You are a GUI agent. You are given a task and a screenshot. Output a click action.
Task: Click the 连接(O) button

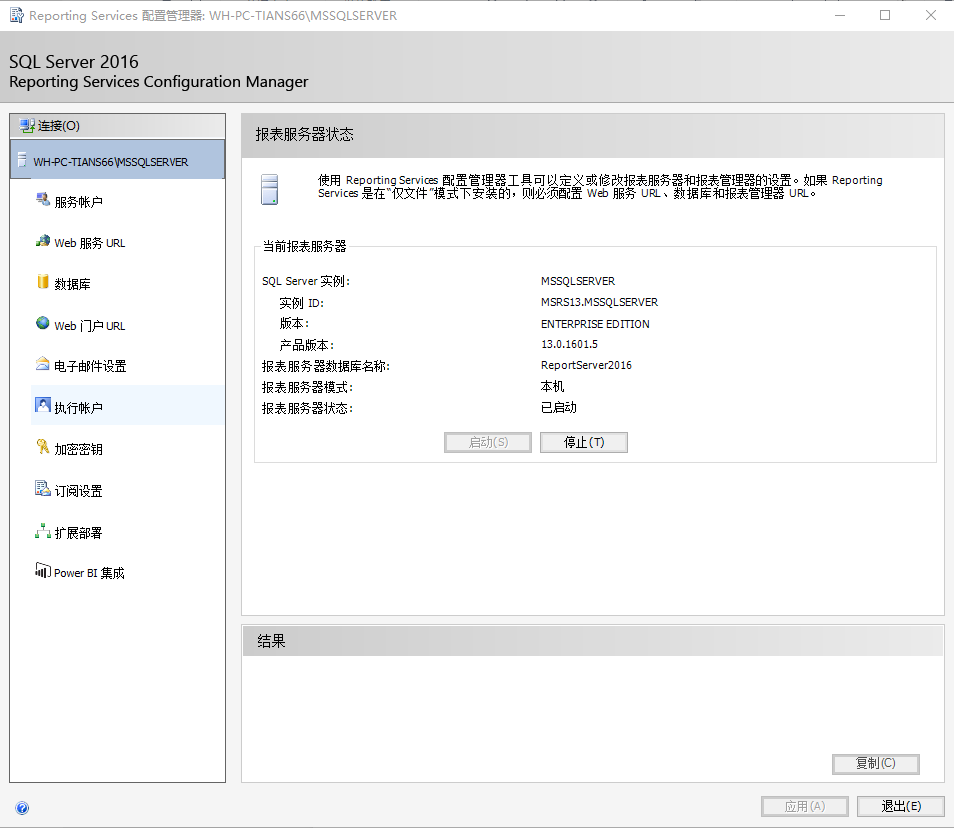117,126
